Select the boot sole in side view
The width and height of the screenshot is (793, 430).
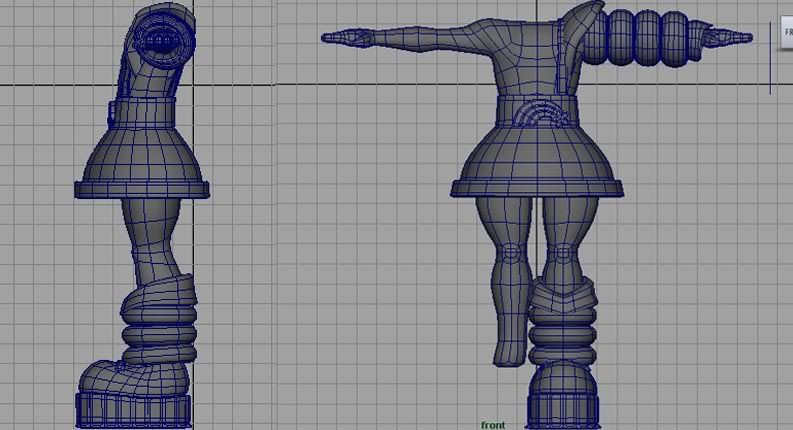coord(133,408)
